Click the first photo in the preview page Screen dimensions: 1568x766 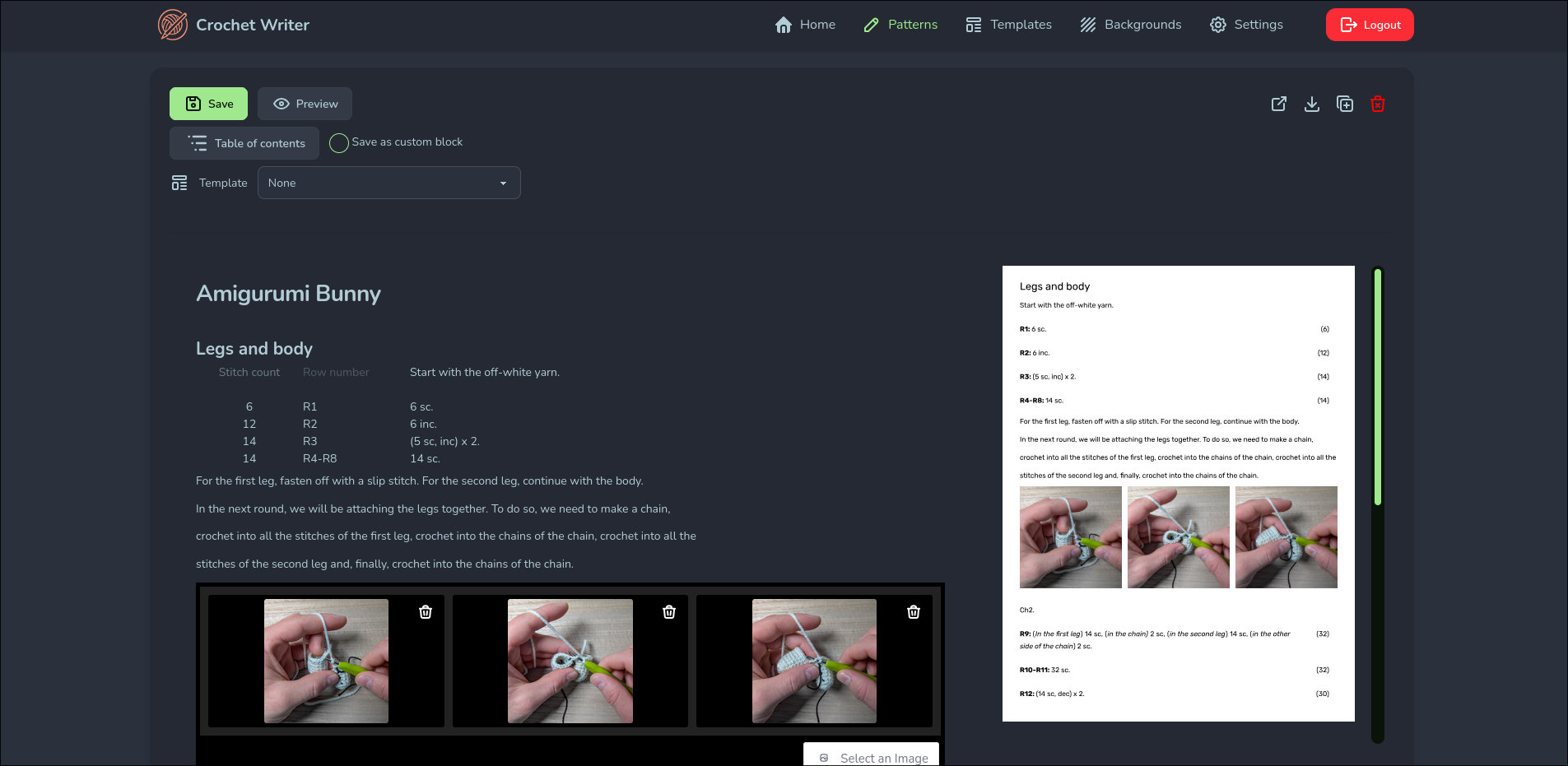(x=1071, y=537)
